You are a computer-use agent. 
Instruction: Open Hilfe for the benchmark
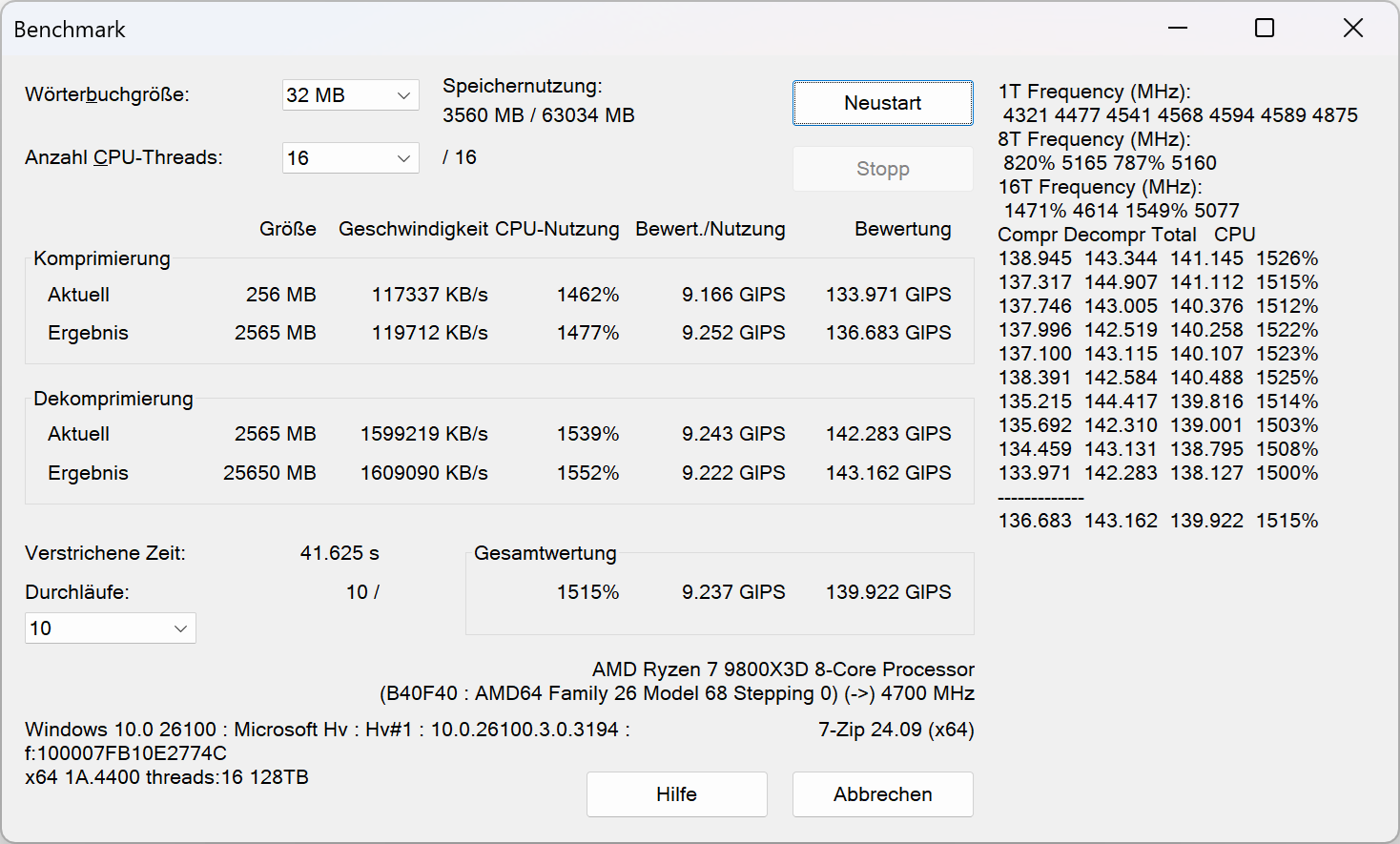[x=677, y=794]
